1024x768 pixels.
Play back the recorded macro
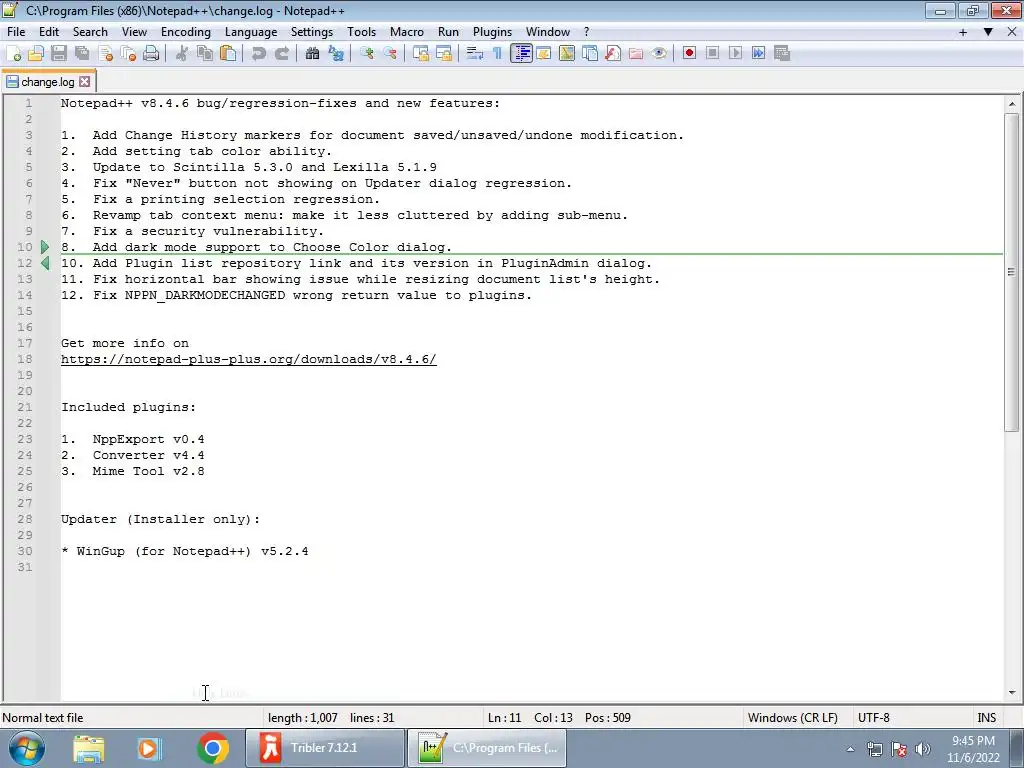[x=735, y=54]
